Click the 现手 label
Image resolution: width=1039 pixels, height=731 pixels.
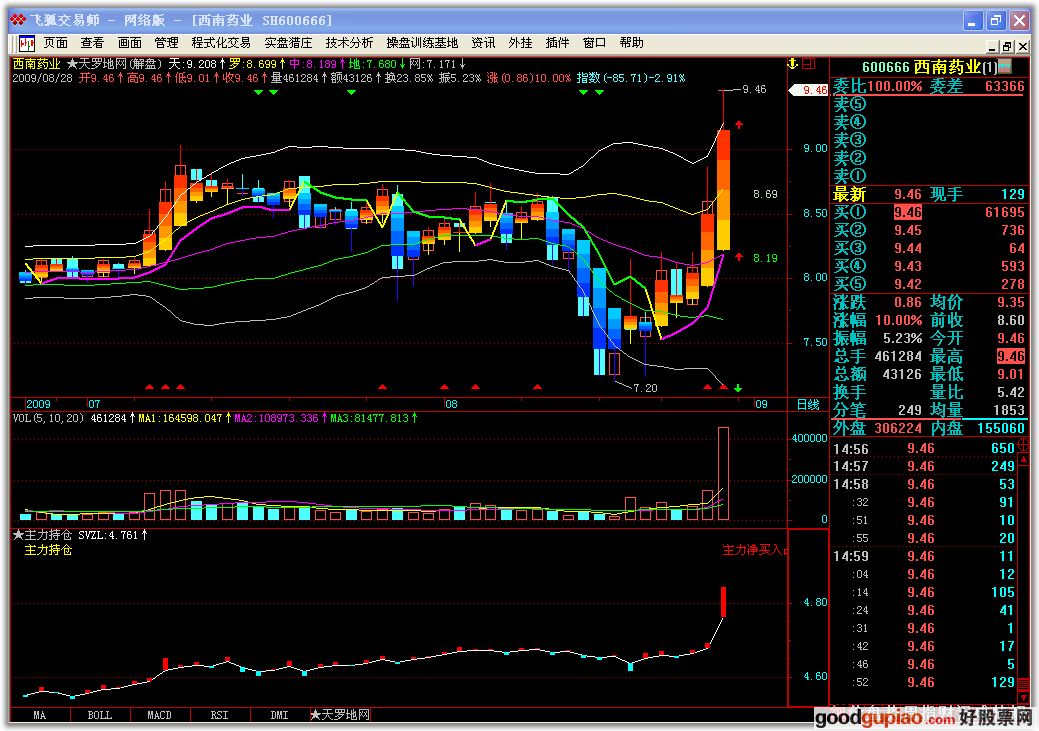point(946,194)
